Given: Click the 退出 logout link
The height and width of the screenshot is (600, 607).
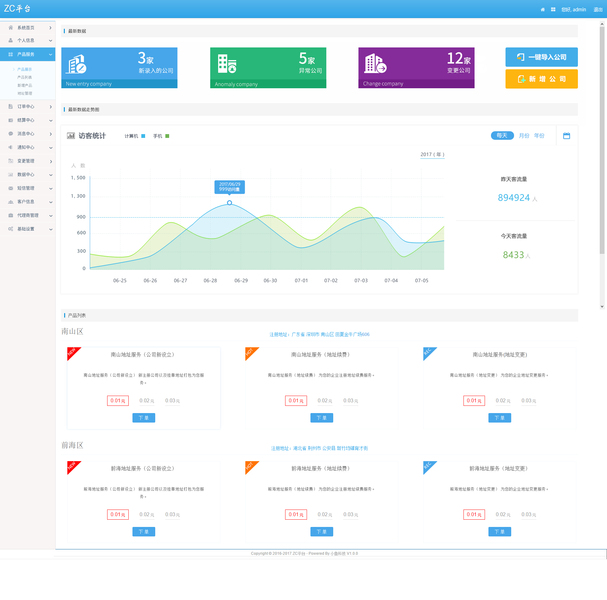Looking at the screenshot, I should (x=598, y=9).
